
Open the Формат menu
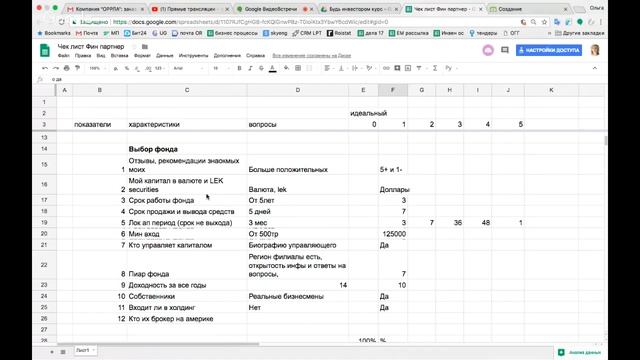[142, 56]
